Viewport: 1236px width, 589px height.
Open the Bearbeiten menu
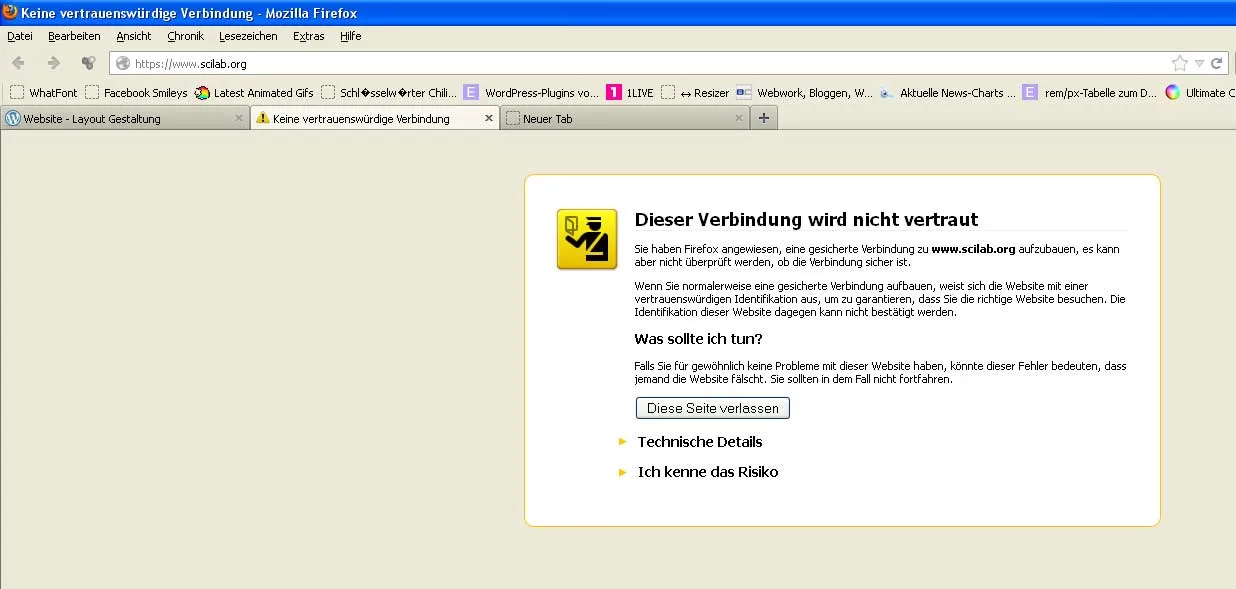(x=74, y=36)
